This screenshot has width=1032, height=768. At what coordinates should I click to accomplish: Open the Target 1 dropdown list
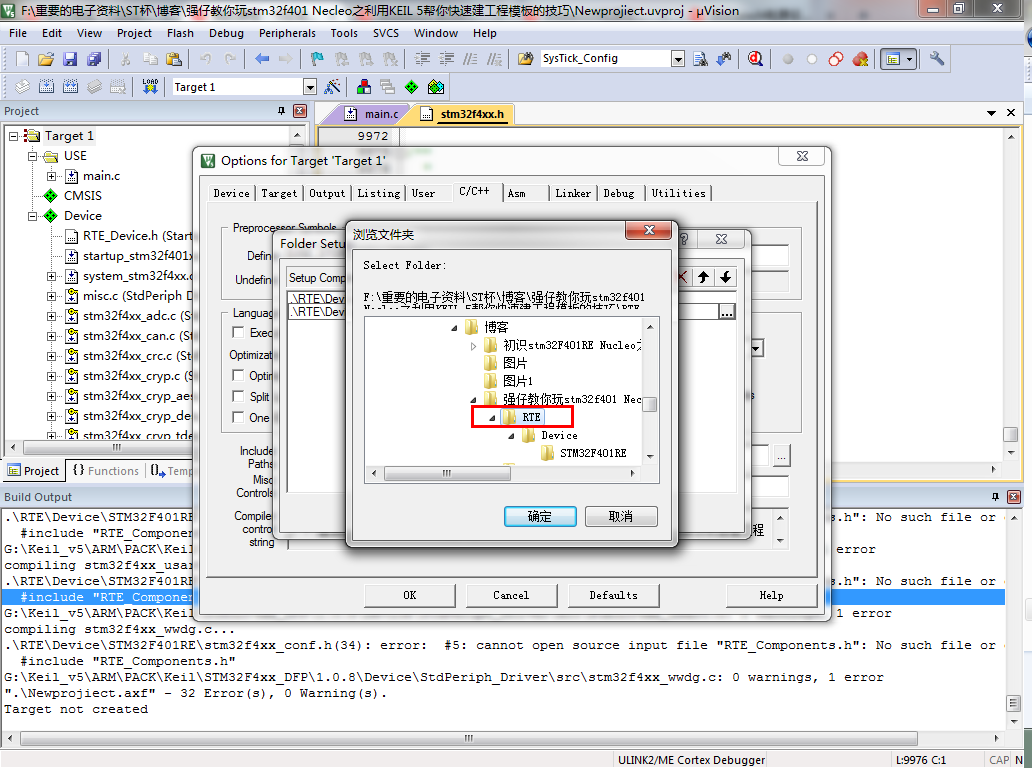[310, 87]
